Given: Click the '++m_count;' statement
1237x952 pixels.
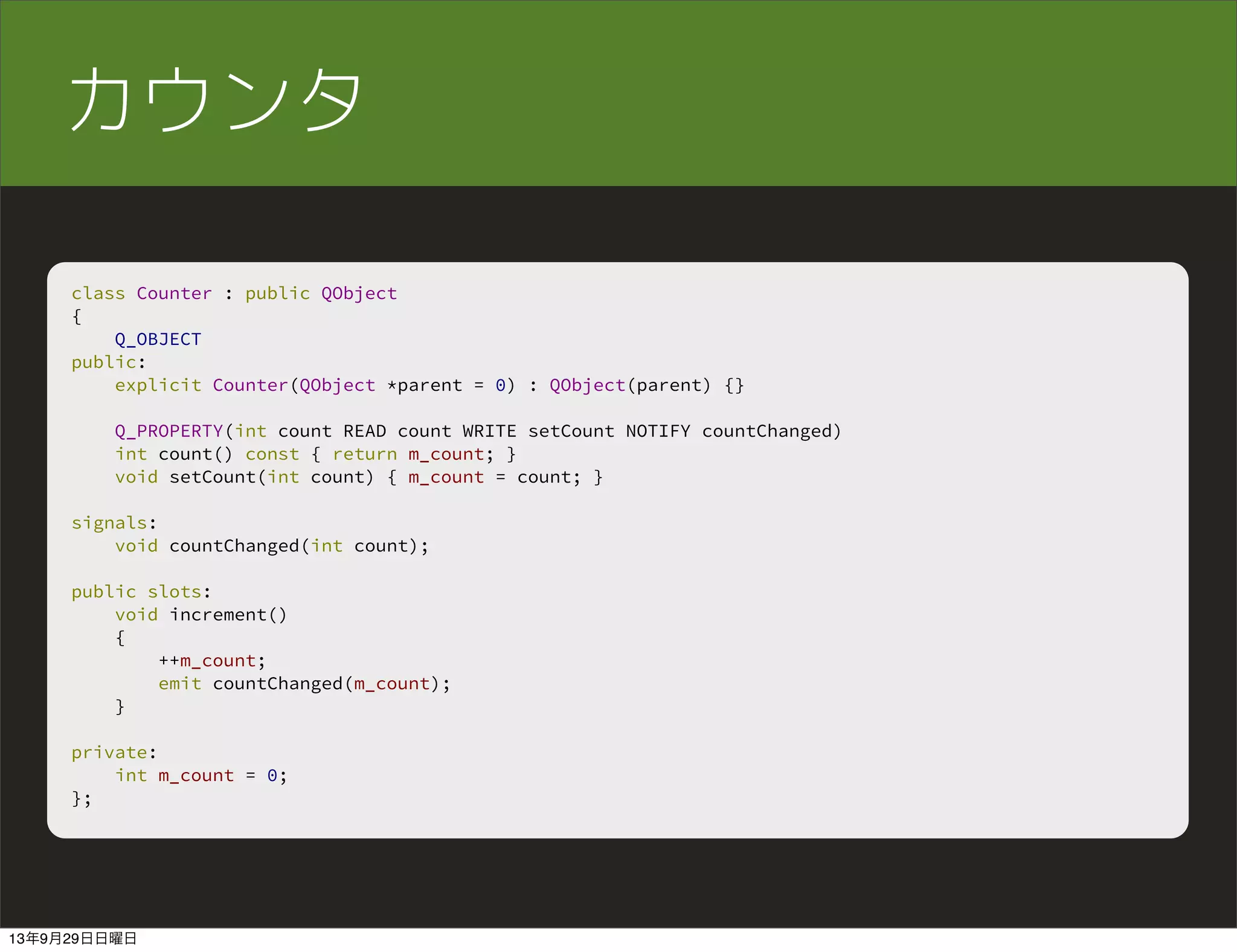Looking at the screenshot, I should point(212,661).
